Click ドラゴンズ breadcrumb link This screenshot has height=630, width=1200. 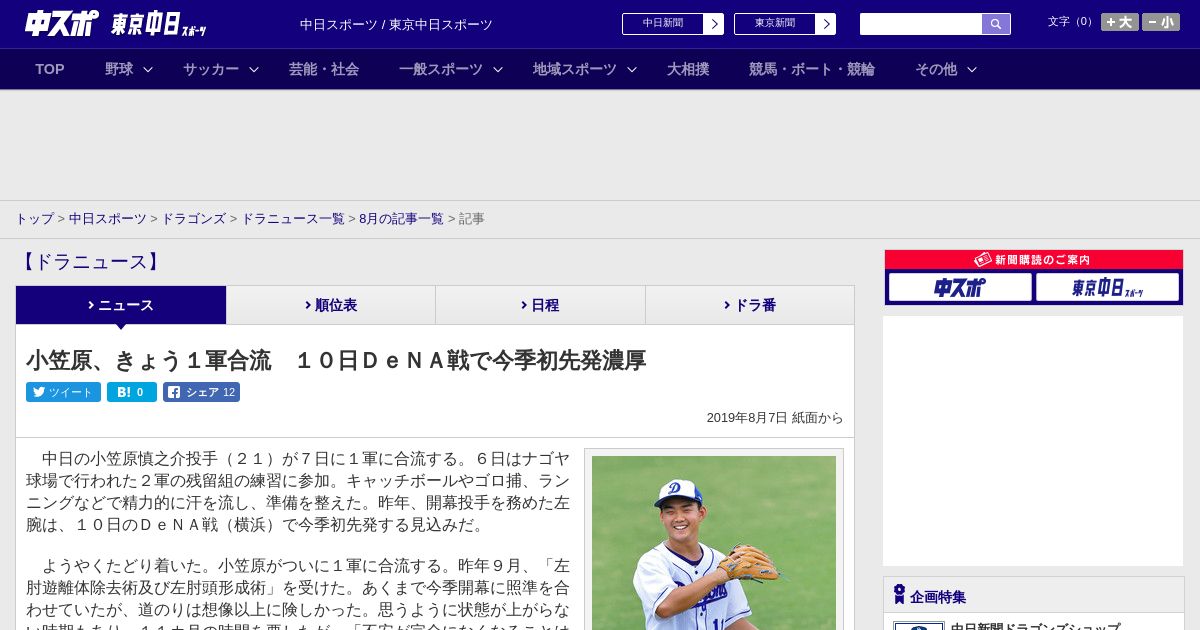[x=193, y=219]
